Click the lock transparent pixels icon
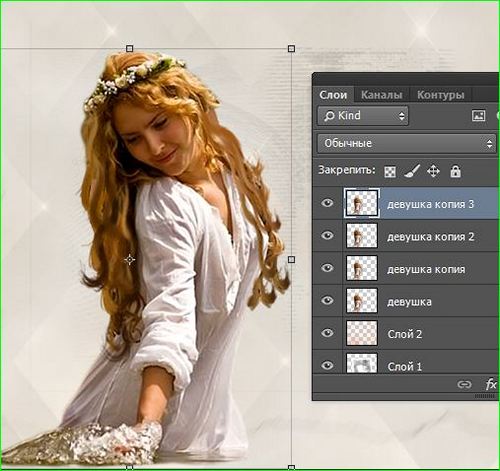The height and width of the screenshot is (471, 500). (x=390, y=172)
